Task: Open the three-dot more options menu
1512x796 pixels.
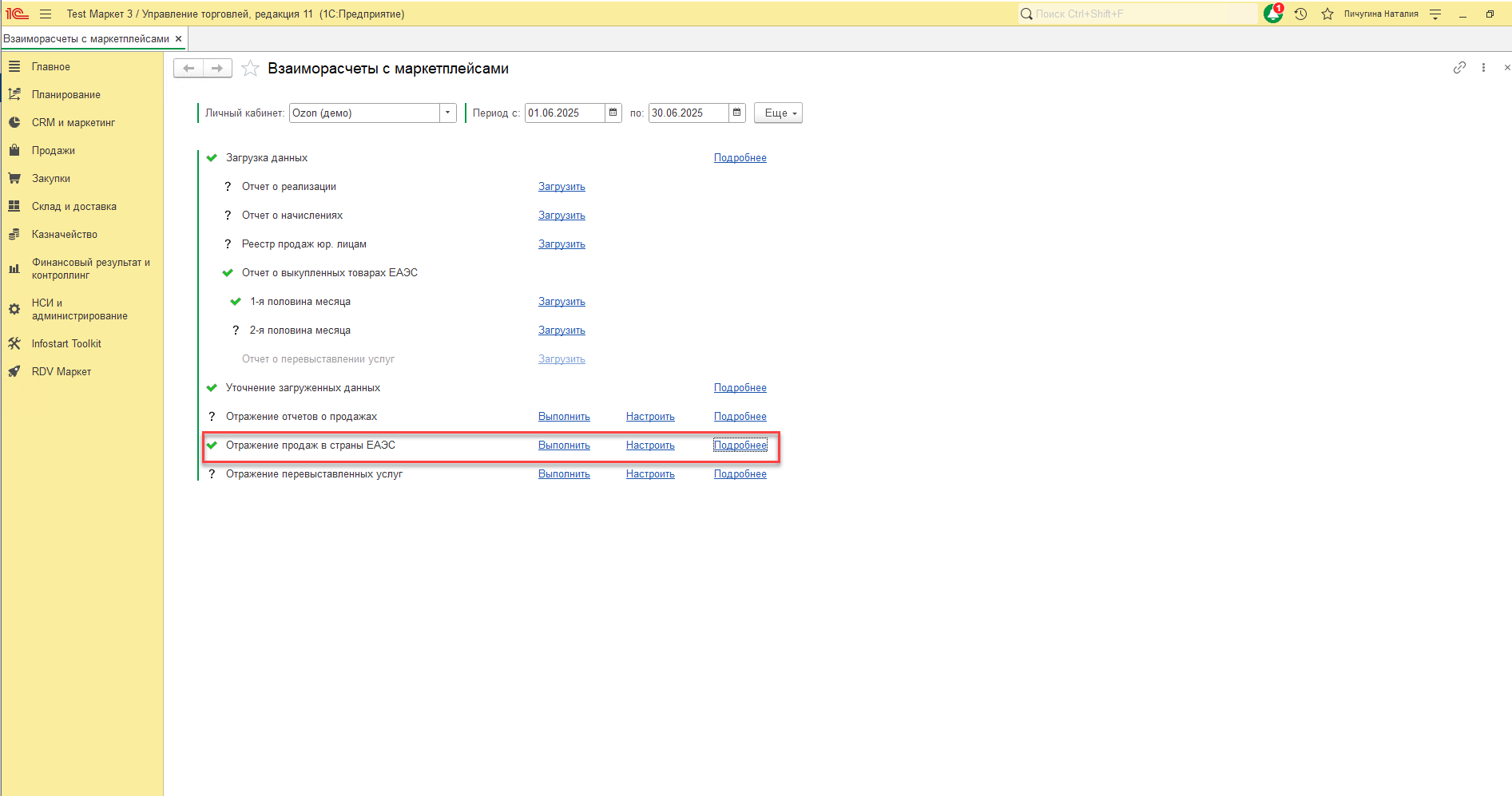Action: [1483, 68]
